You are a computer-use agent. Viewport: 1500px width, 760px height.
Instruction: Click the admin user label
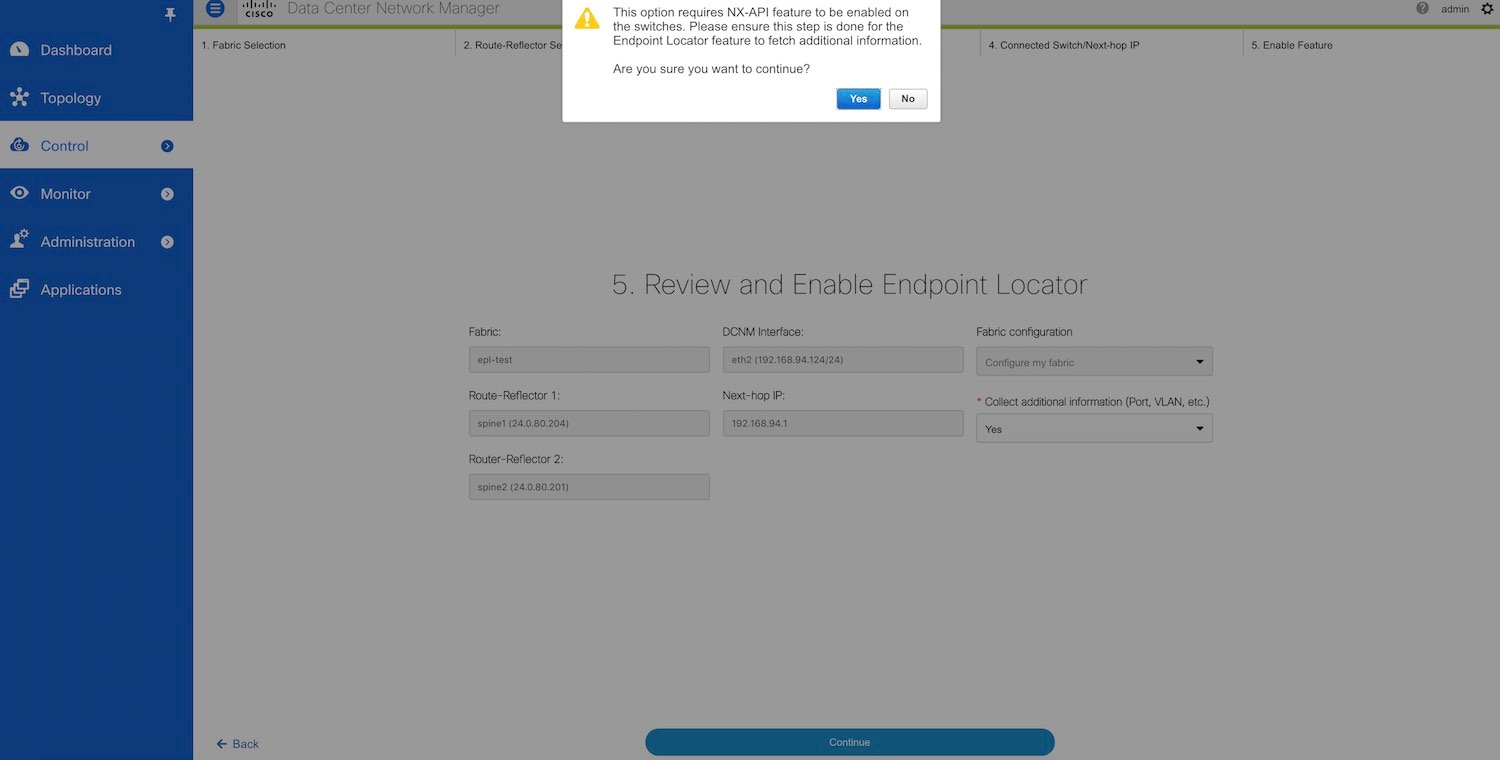[x=1455, y=9]
